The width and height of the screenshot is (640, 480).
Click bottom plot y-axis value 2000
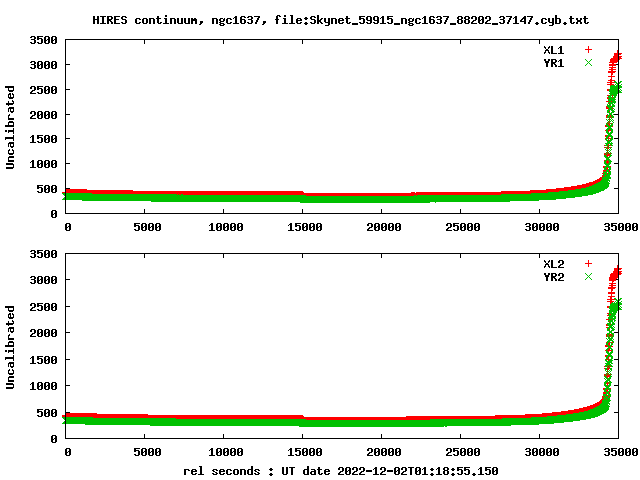[43, 333]
